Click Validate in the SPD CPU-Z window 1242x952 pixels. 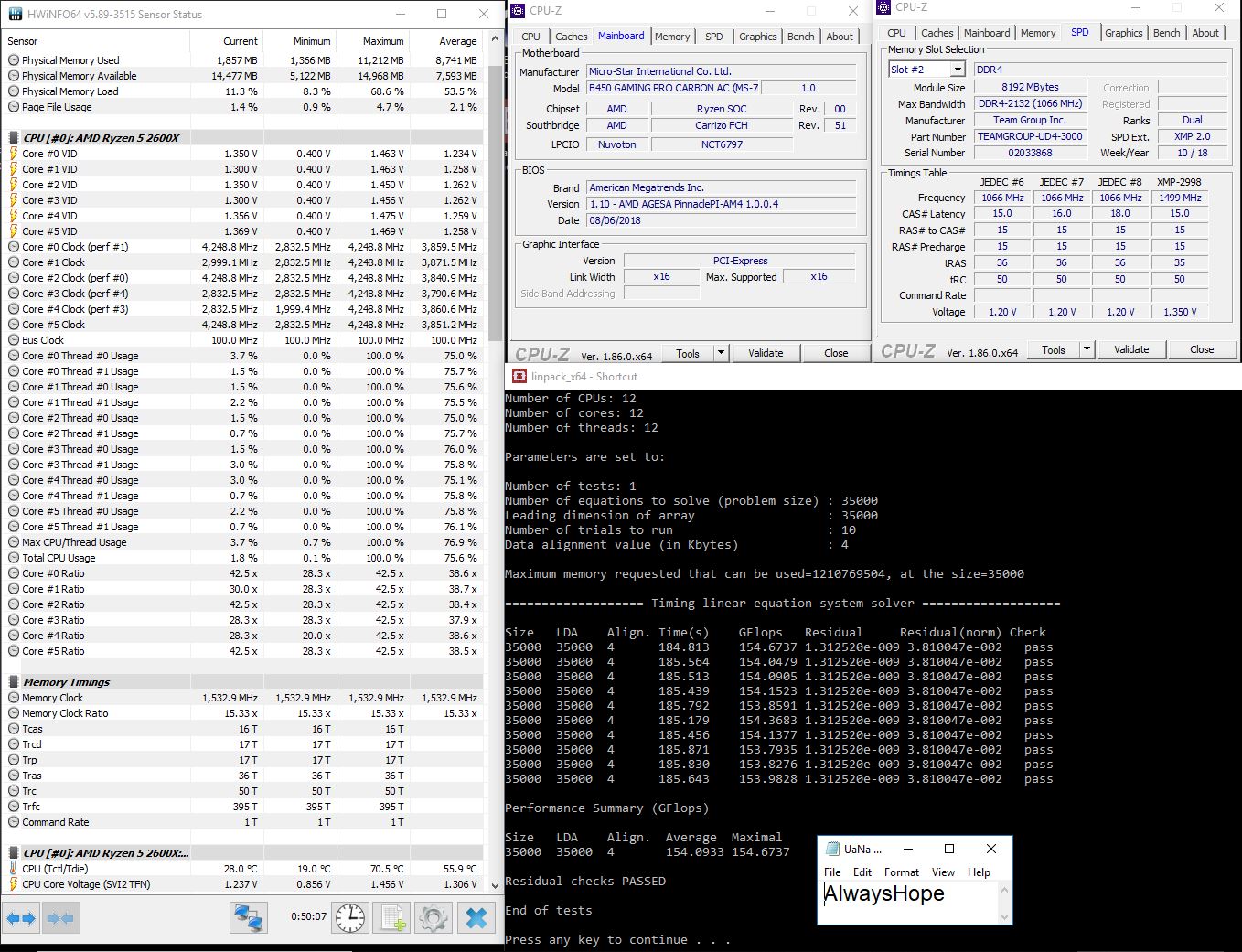click(x=1131, y=349)
